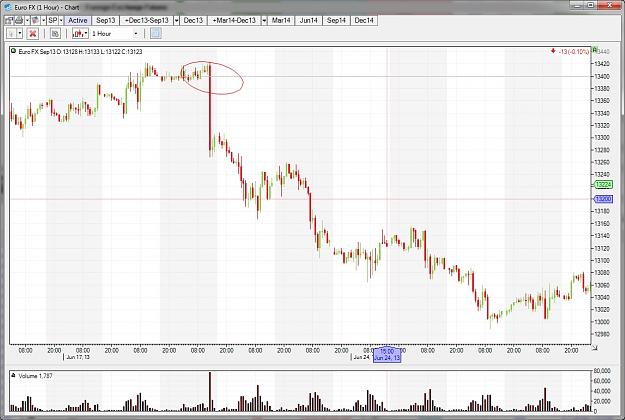
Task: Open dropdown arrow after +Dec13-Sep13
Action: click(x=177, y=20)
